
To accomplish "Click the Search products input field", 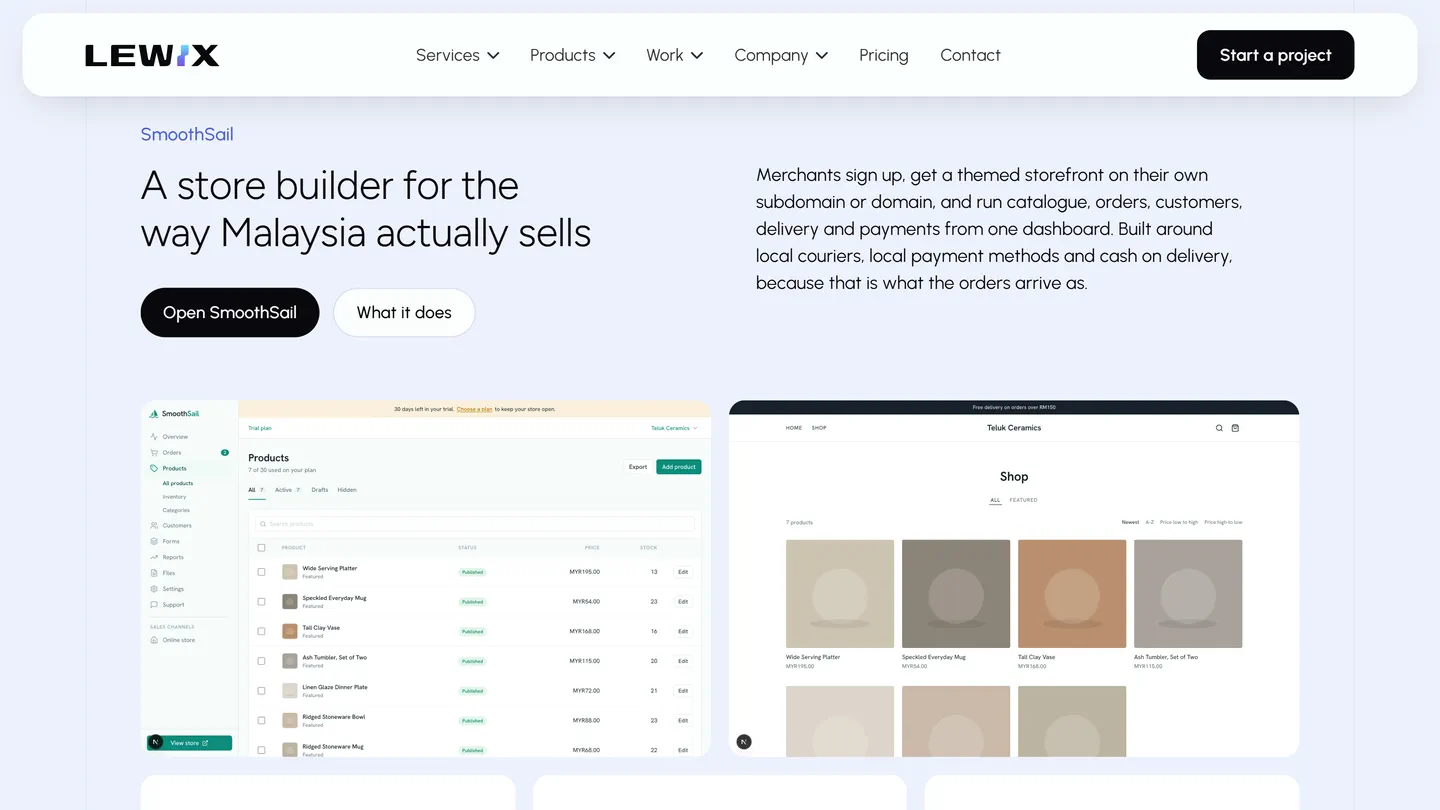I will tap(474, 524).
